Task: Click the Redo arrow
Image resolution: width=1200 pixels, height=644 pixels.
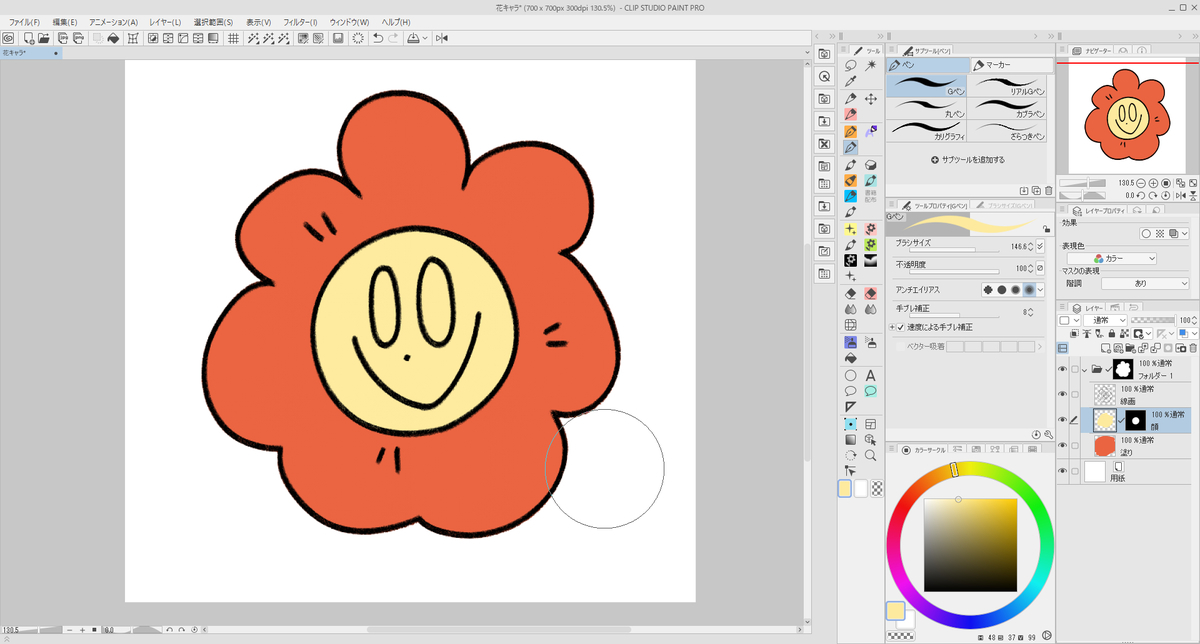Action: tap(393, 38)
